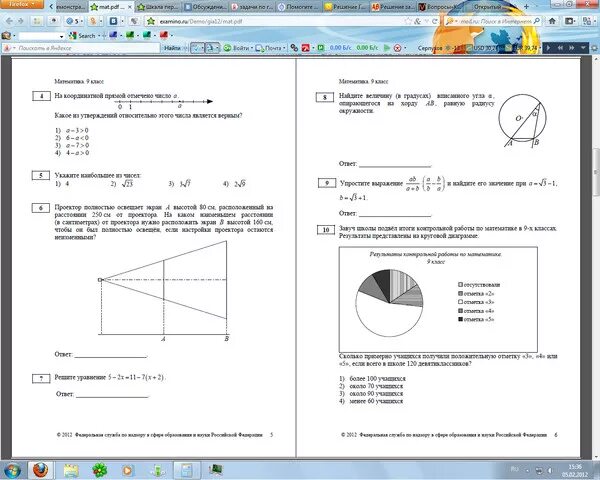Click the file explorer taskbar icon
Screen dimensions: 600x480
[71, 470]
